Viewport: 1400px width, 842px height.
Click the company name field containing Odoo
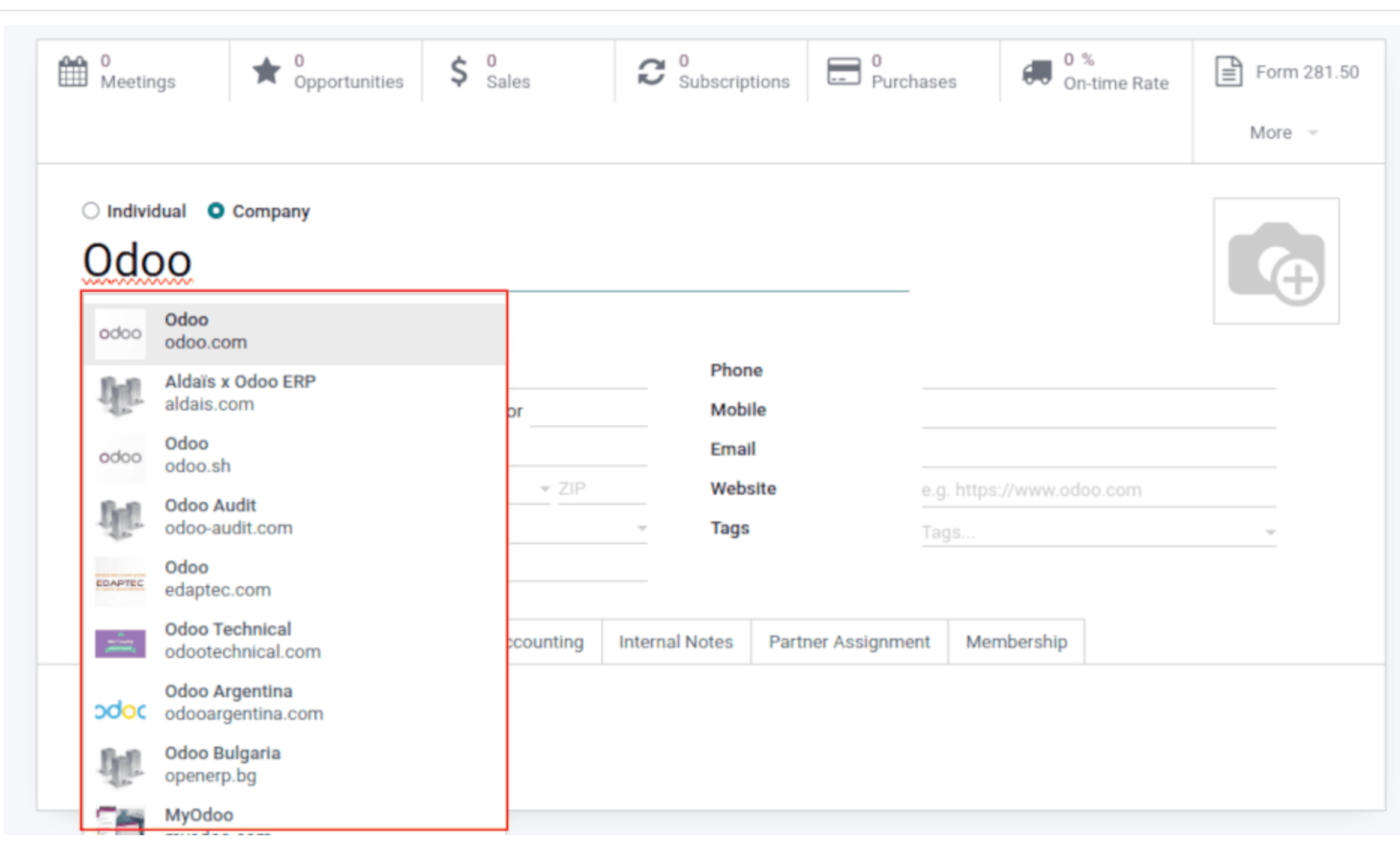point(495,261)
